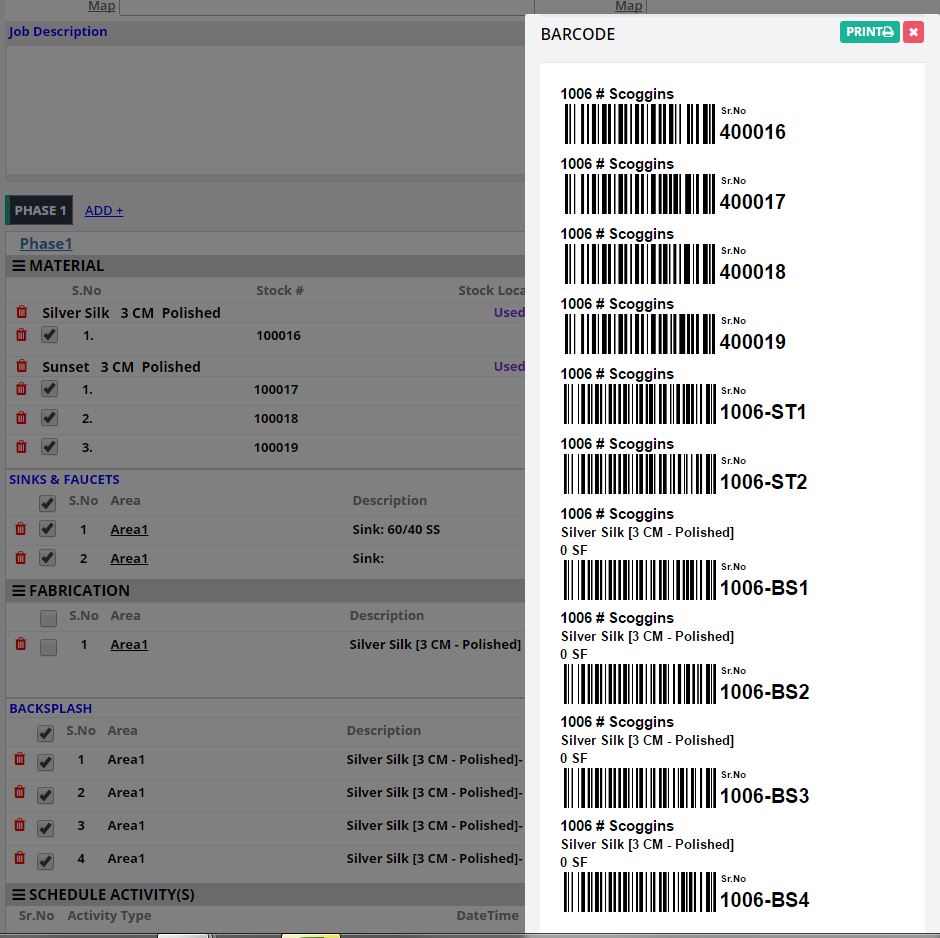
Task: Open the Phase1 link
Action: [x=46, y=243]
